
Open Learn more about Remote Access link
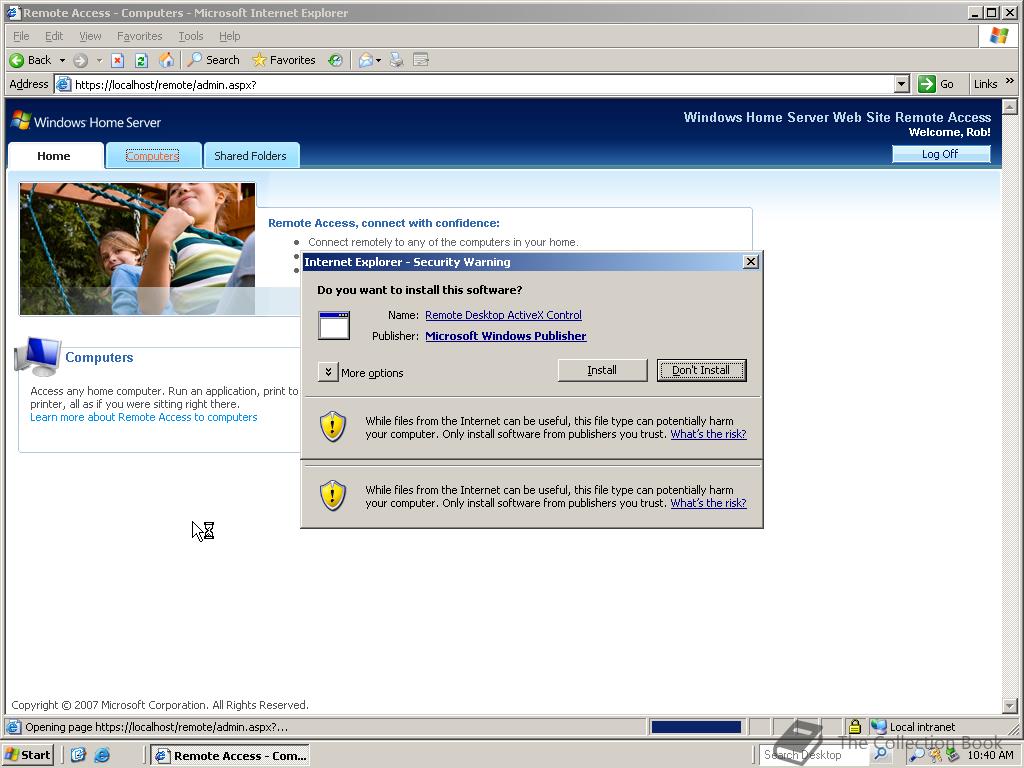coord(144,417)
